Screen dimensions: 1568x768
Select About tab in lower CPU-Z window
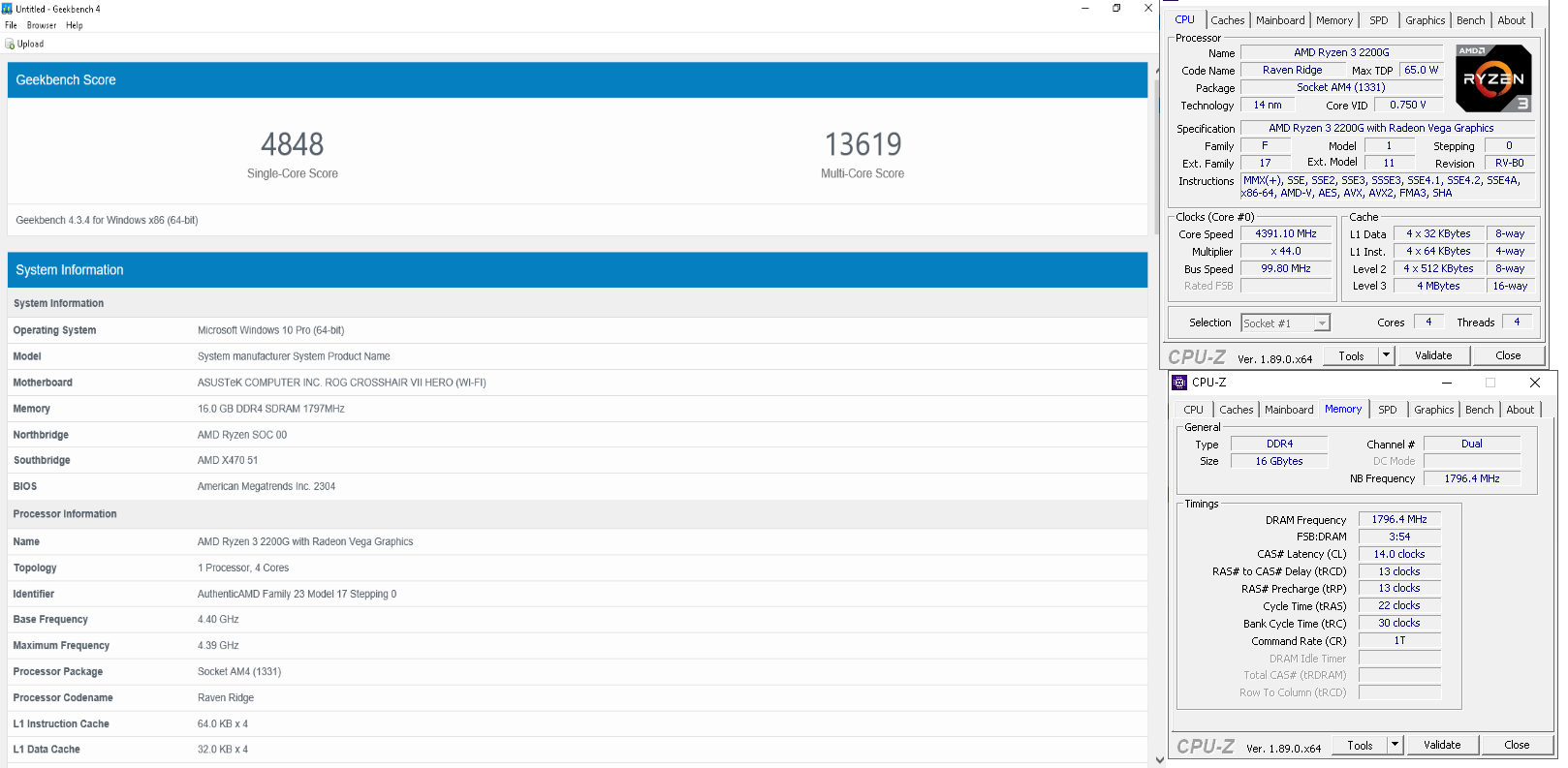coord(1521,410)
